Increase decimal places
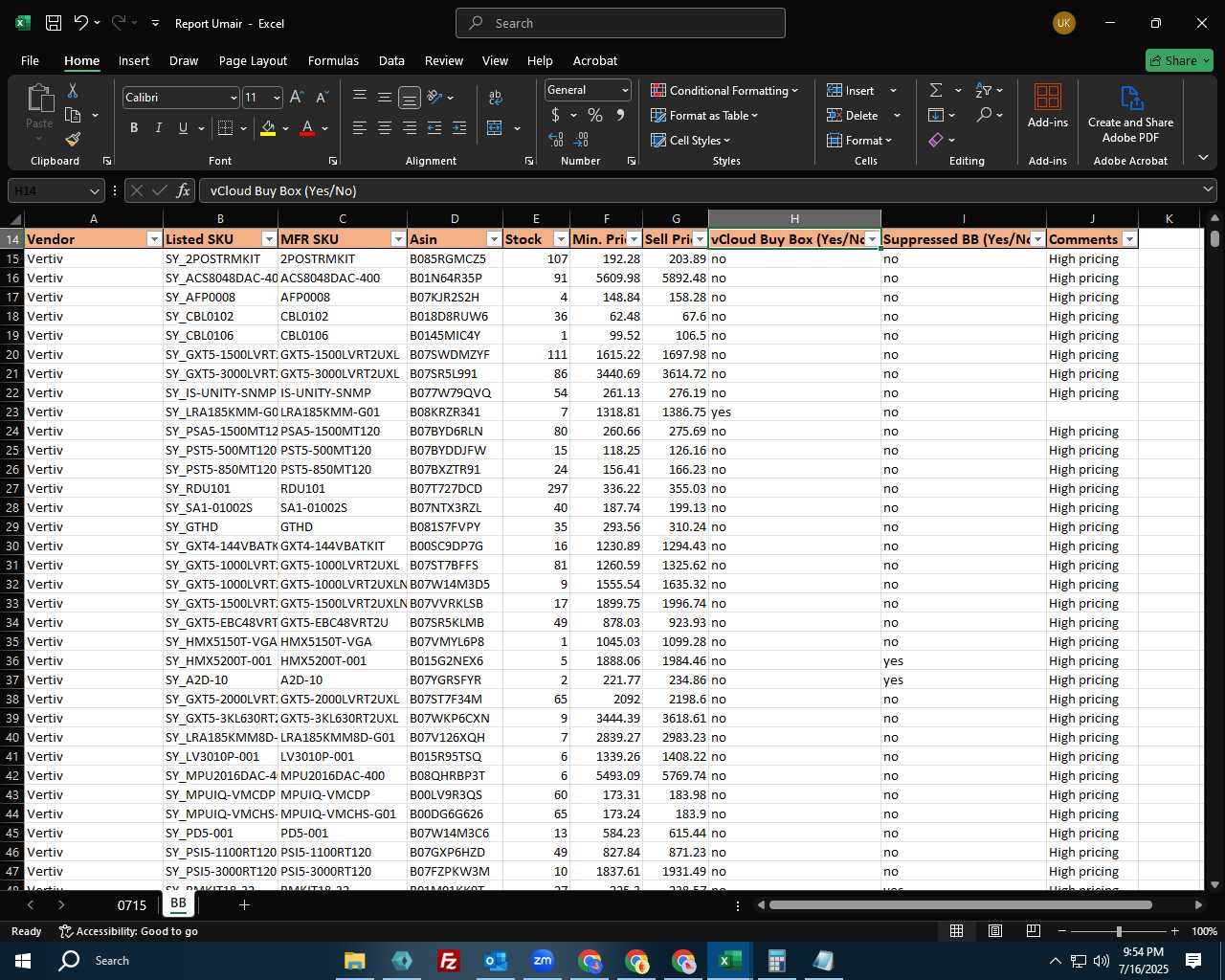Viewport: 1225px width, 980px height. pos(556,140)
